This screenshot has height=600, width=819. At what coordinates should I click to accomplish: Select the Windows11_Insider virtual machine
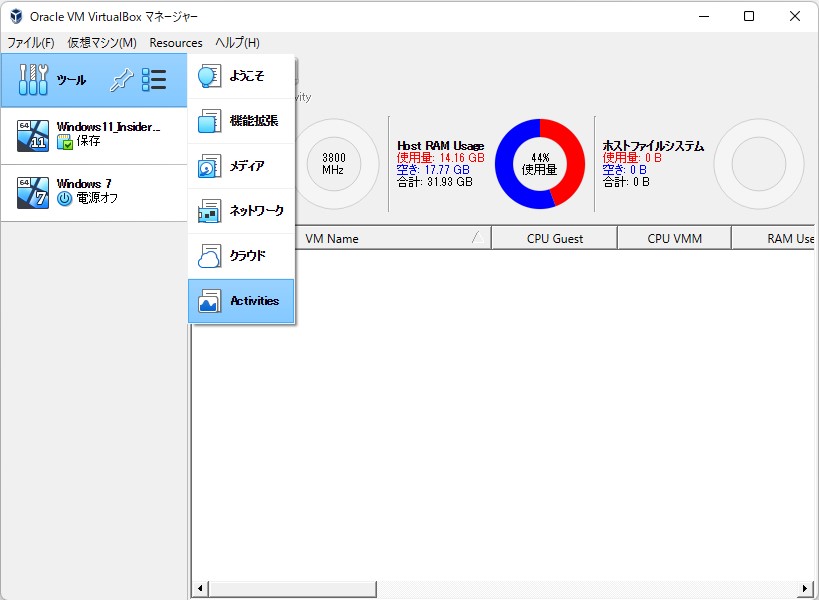click(94, 136)
